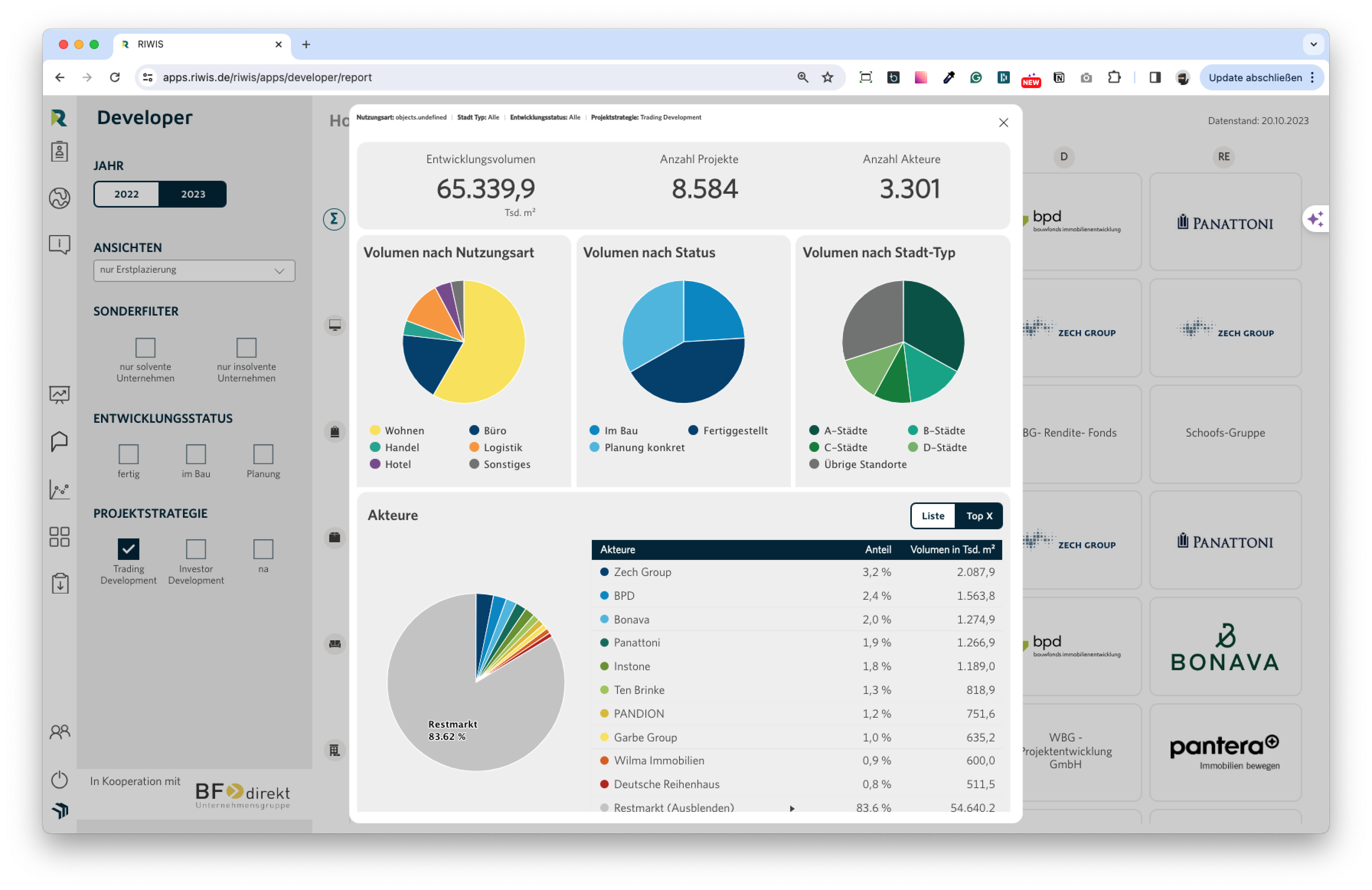Open the browser extensions puzzle icon
Viewport: 1372px width, 890px height.
pos(1114,77)
